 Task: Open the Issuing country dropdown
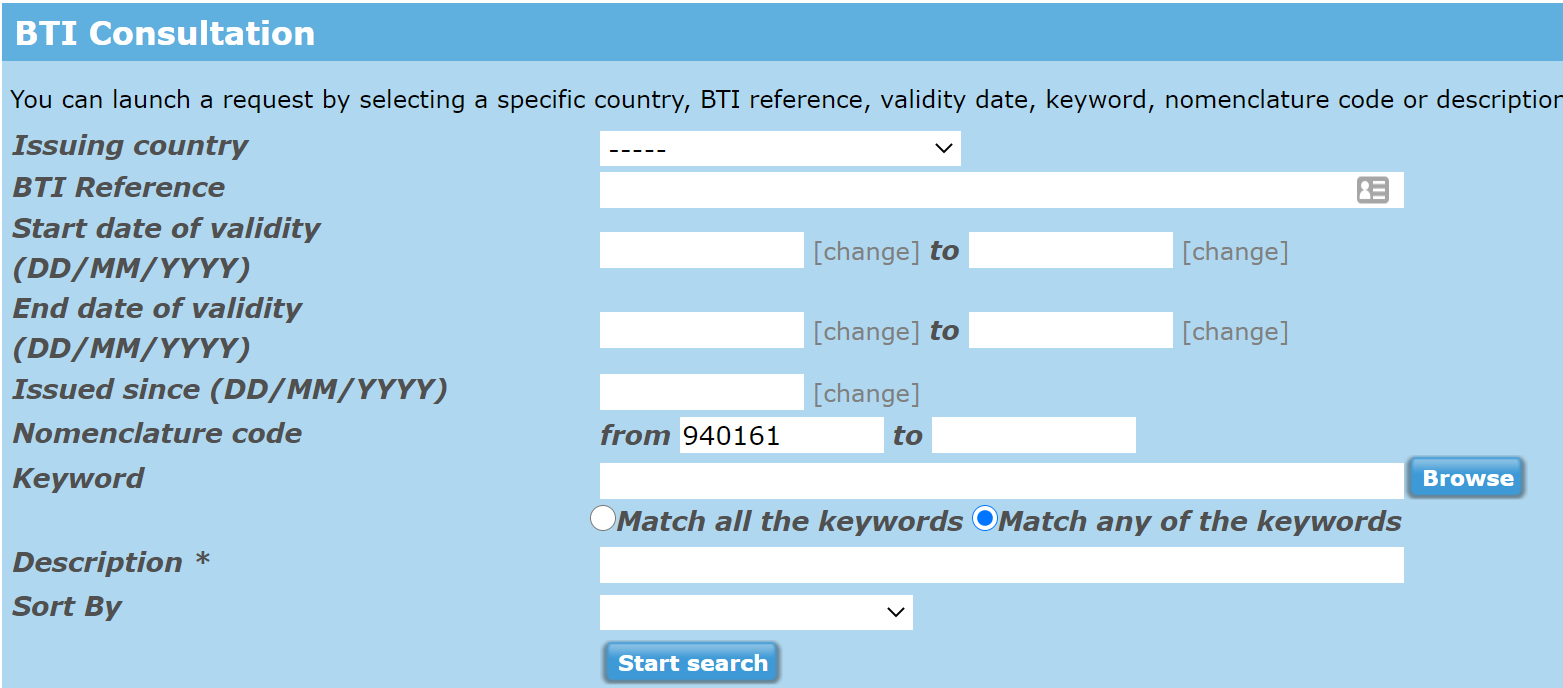pyautogui.click(x=780, y=149)
